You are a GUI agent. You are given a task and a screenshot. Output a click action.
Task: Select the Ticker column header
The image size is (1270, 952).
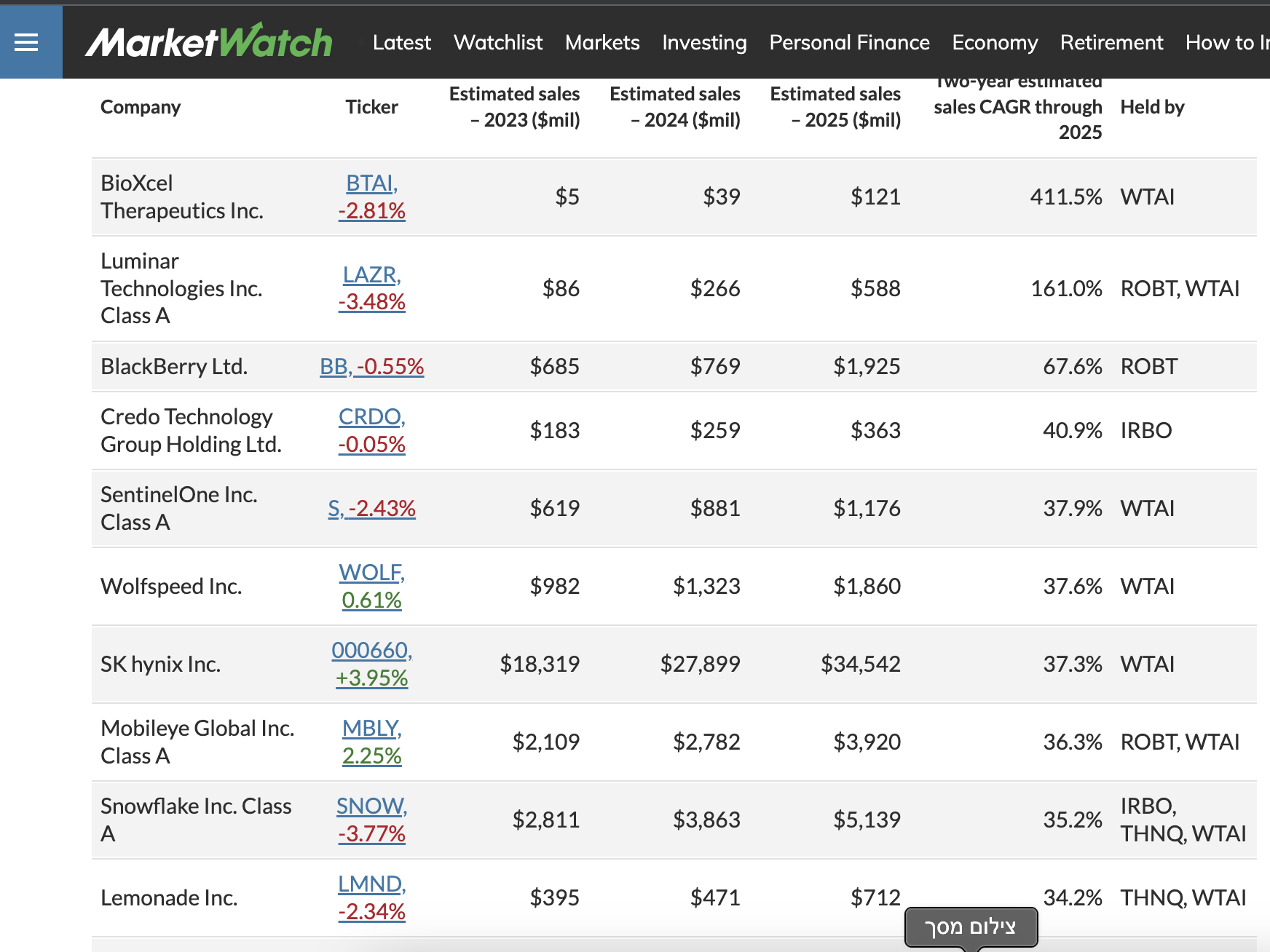tap(371, 107)
